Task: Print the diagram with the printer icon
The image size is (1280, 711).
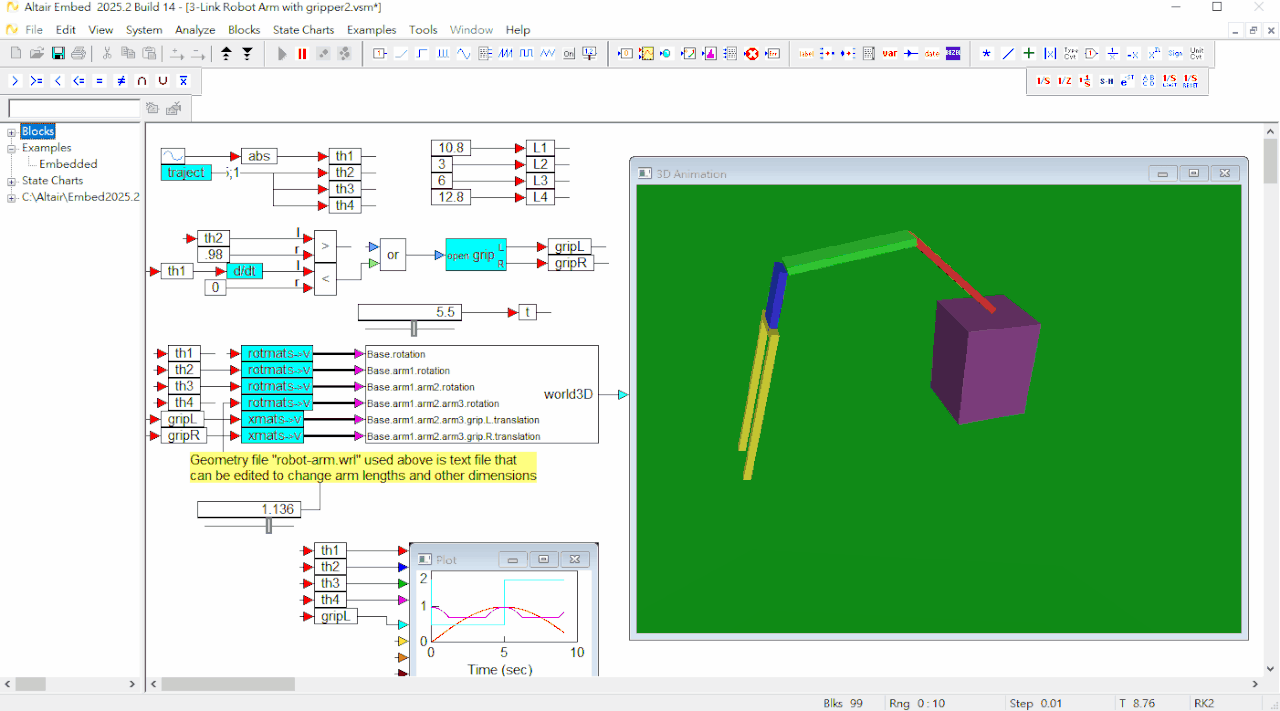Action: coord(78,53)
